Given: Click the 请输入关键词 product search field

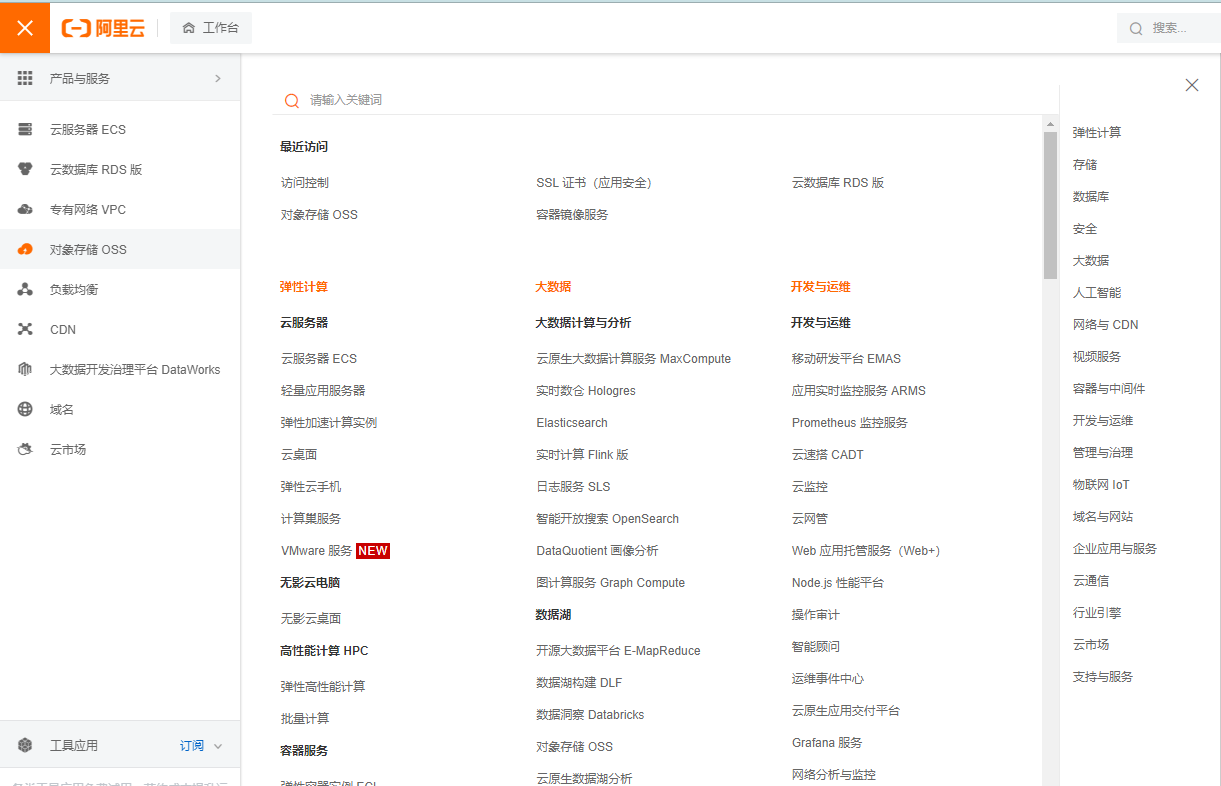Looking at the screenshot, I should pos(665,100).
